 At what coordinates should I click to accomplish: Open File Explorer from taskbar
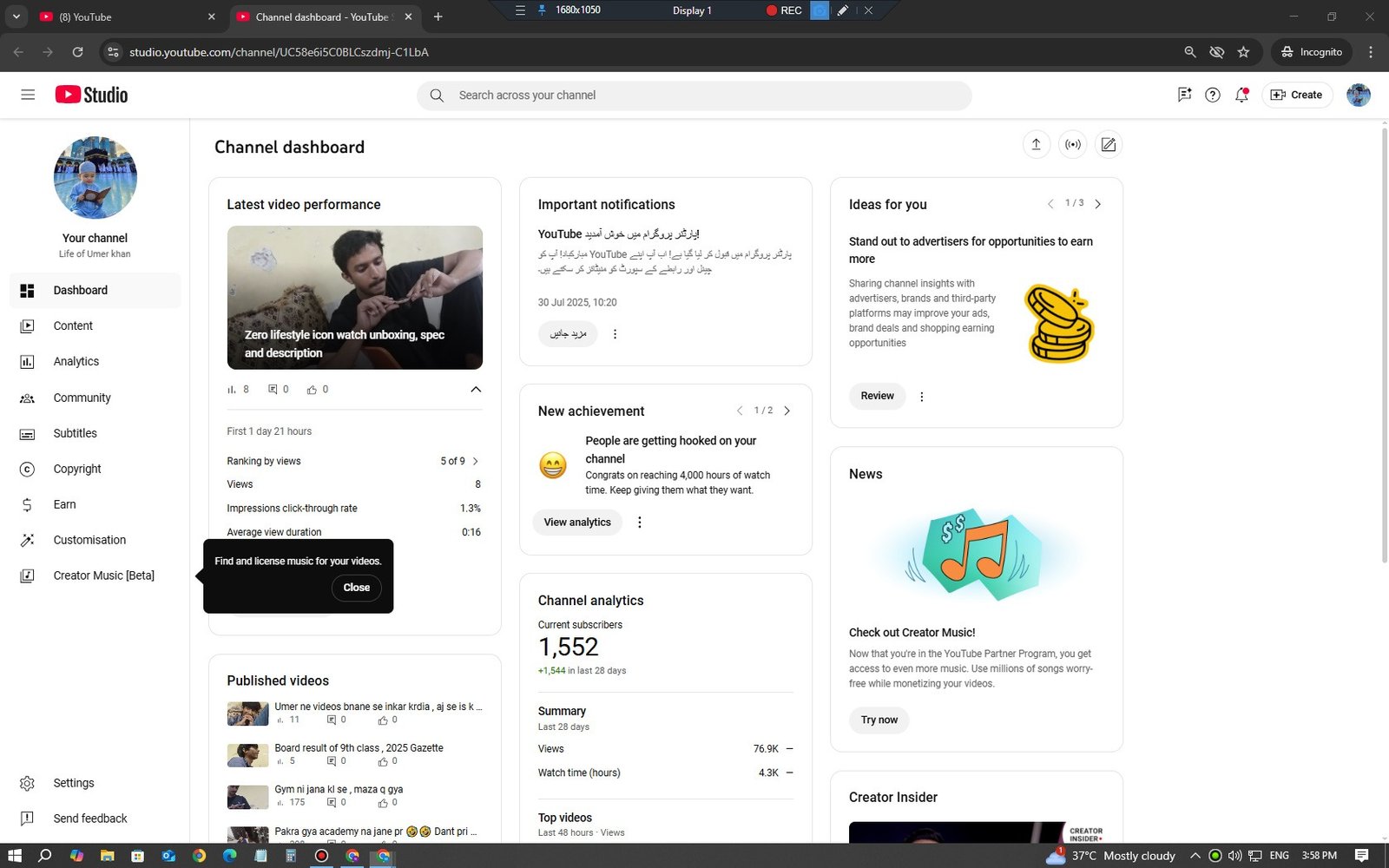107,856
